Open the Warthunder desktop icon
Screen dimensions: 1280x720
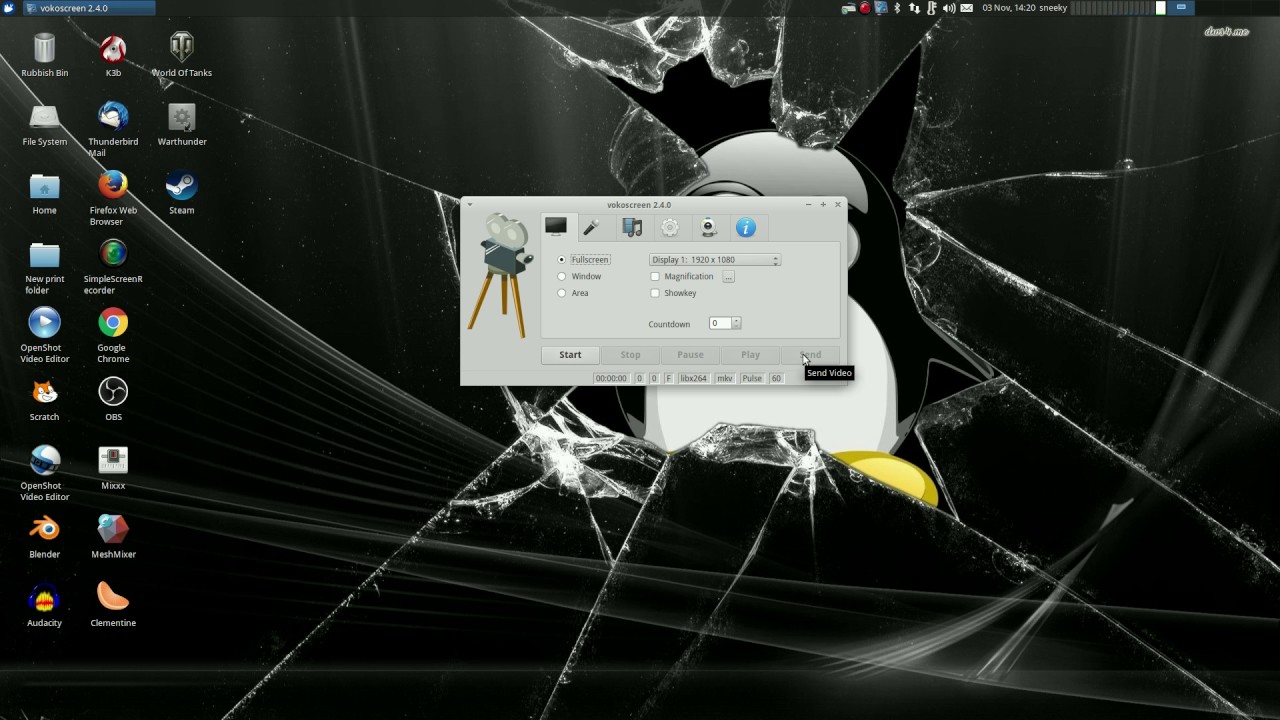click(x=181, y=124)
